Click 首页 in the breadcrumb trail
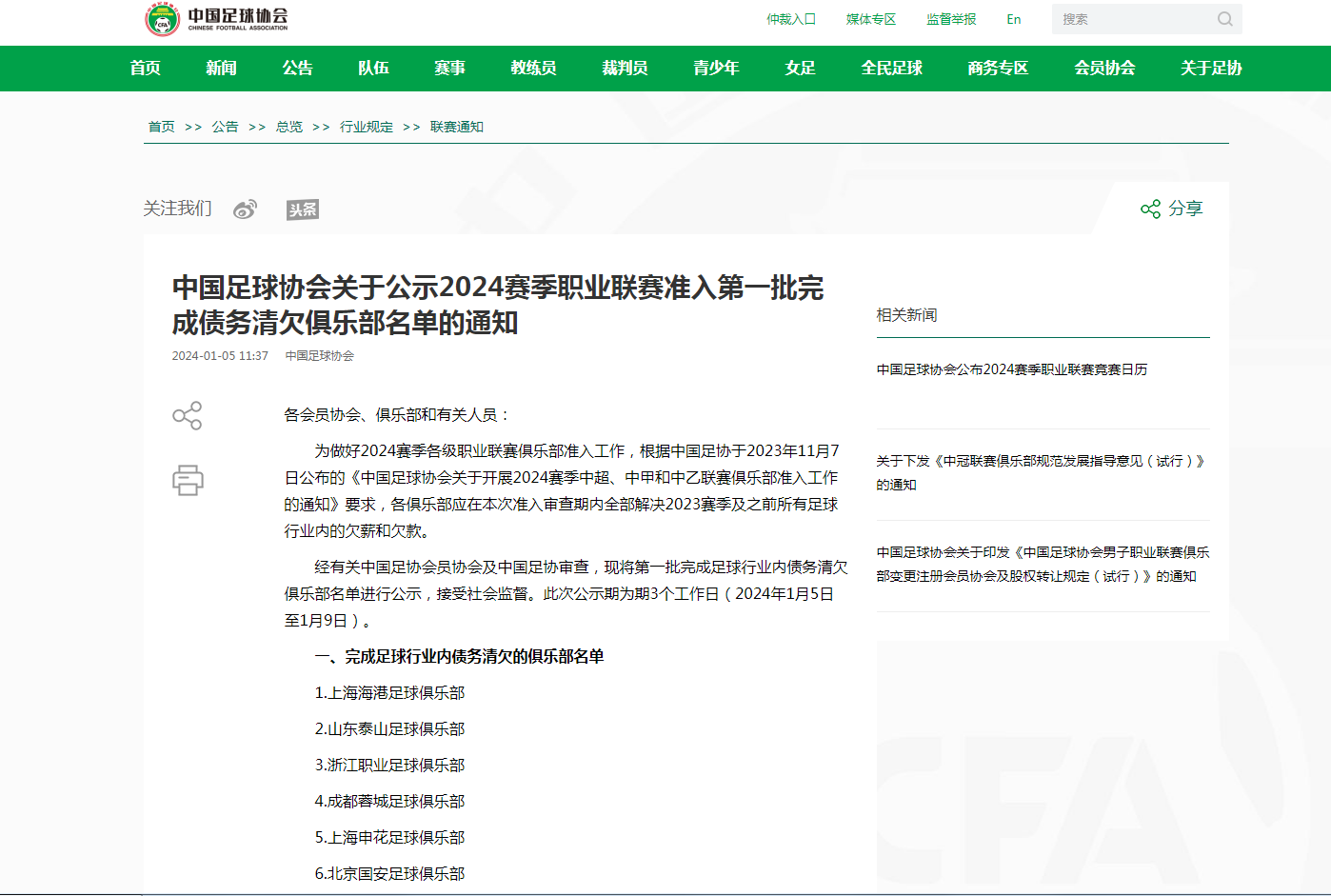Screen dimensions: 1331x896 coord(162,127)
